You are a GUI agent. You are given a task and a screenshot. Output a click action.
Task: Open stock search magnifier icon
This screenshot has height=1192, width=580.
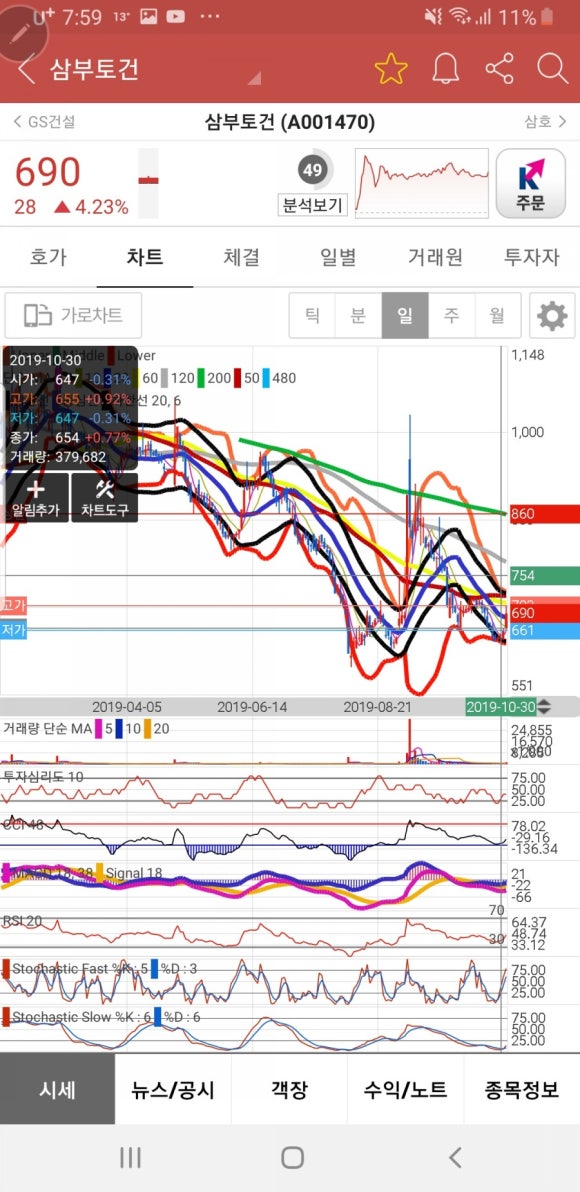click(x=553, y=69)
